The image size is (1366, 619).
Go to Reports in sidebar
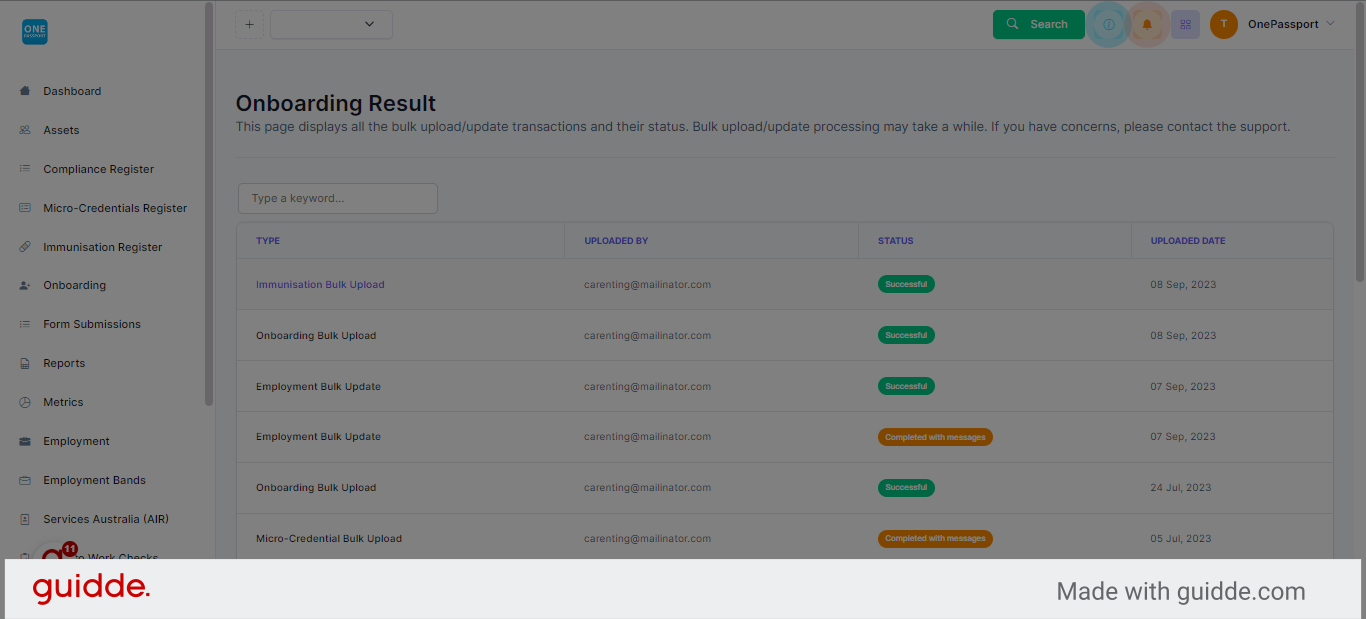[64, 363]
